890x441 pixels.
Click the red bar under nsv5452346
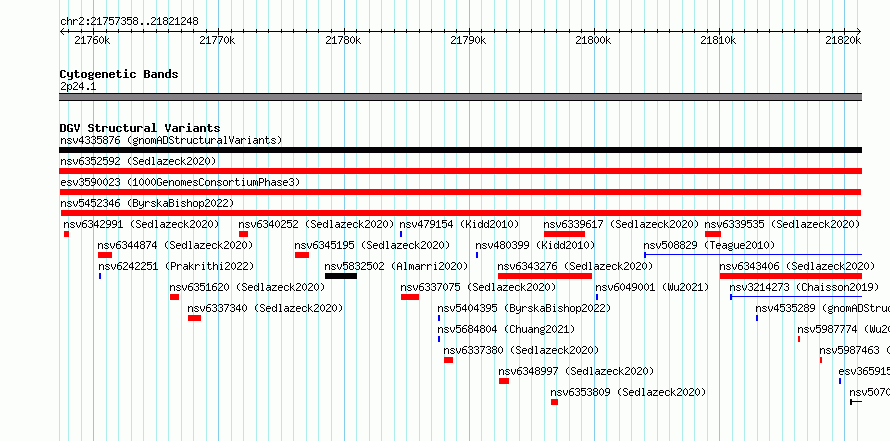(x=460, y=213)
